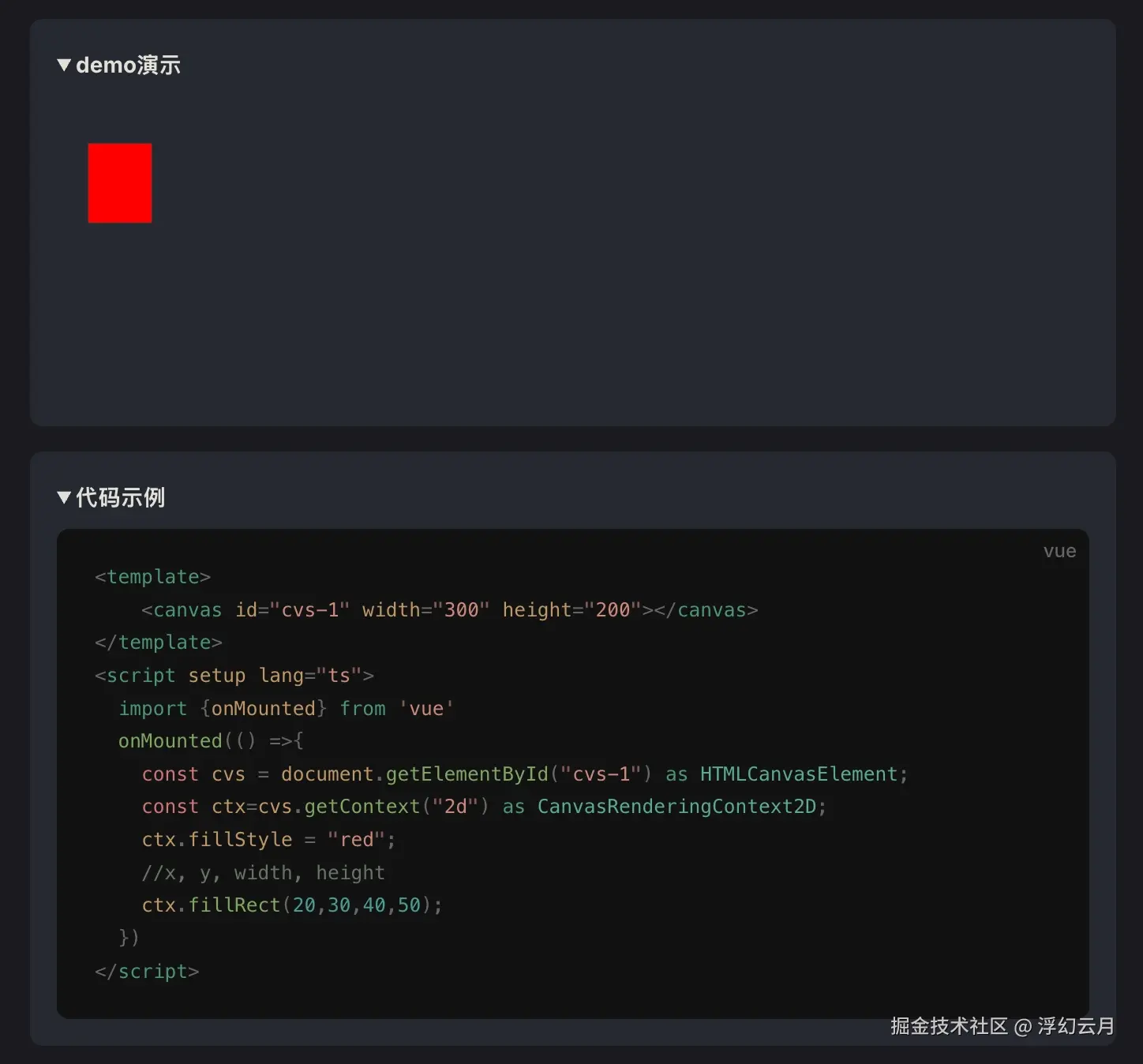
Task: Click the 'ctx.fillStyle = "red";' line
Action: [268, 840]
